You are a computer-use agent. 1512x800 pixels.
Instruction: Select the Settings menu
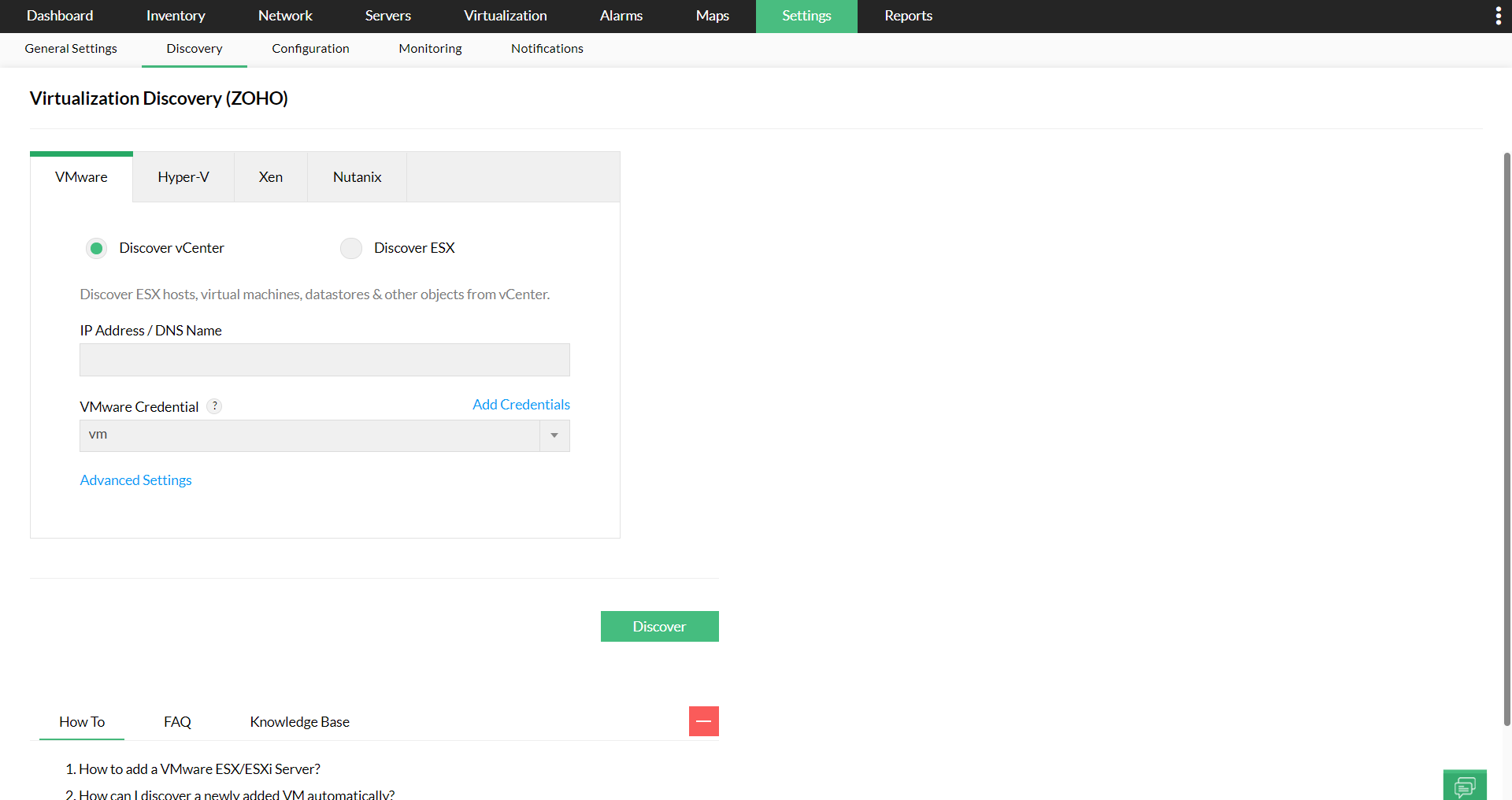pyautogui.click(x=806, y=16)
